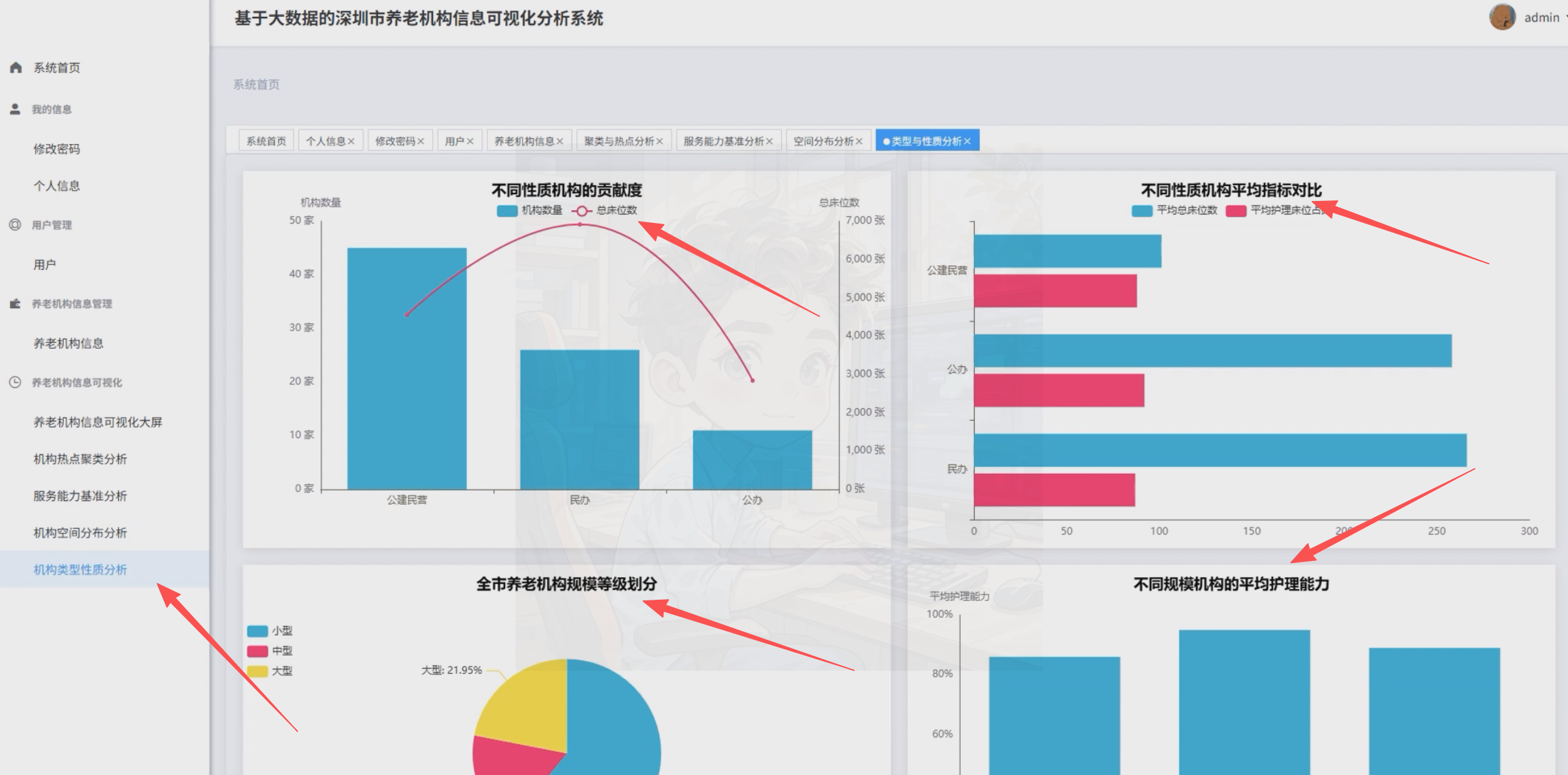Screen dimensions: 1568x775
Task: Open the 养老机构信息 tab
Action: (524, 141)
